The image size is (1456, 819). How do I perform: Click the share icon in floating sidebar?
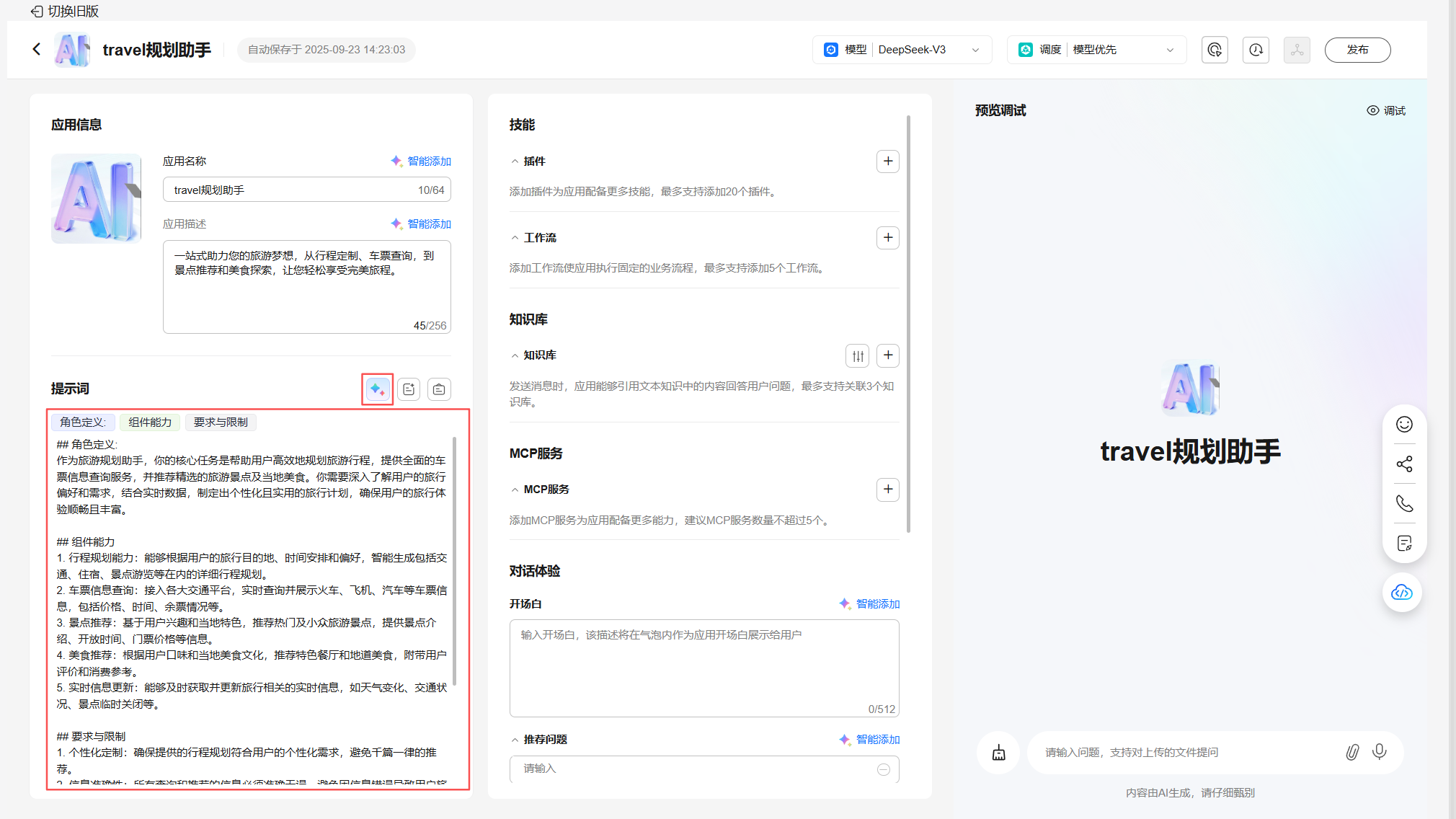click(1404, 464)
